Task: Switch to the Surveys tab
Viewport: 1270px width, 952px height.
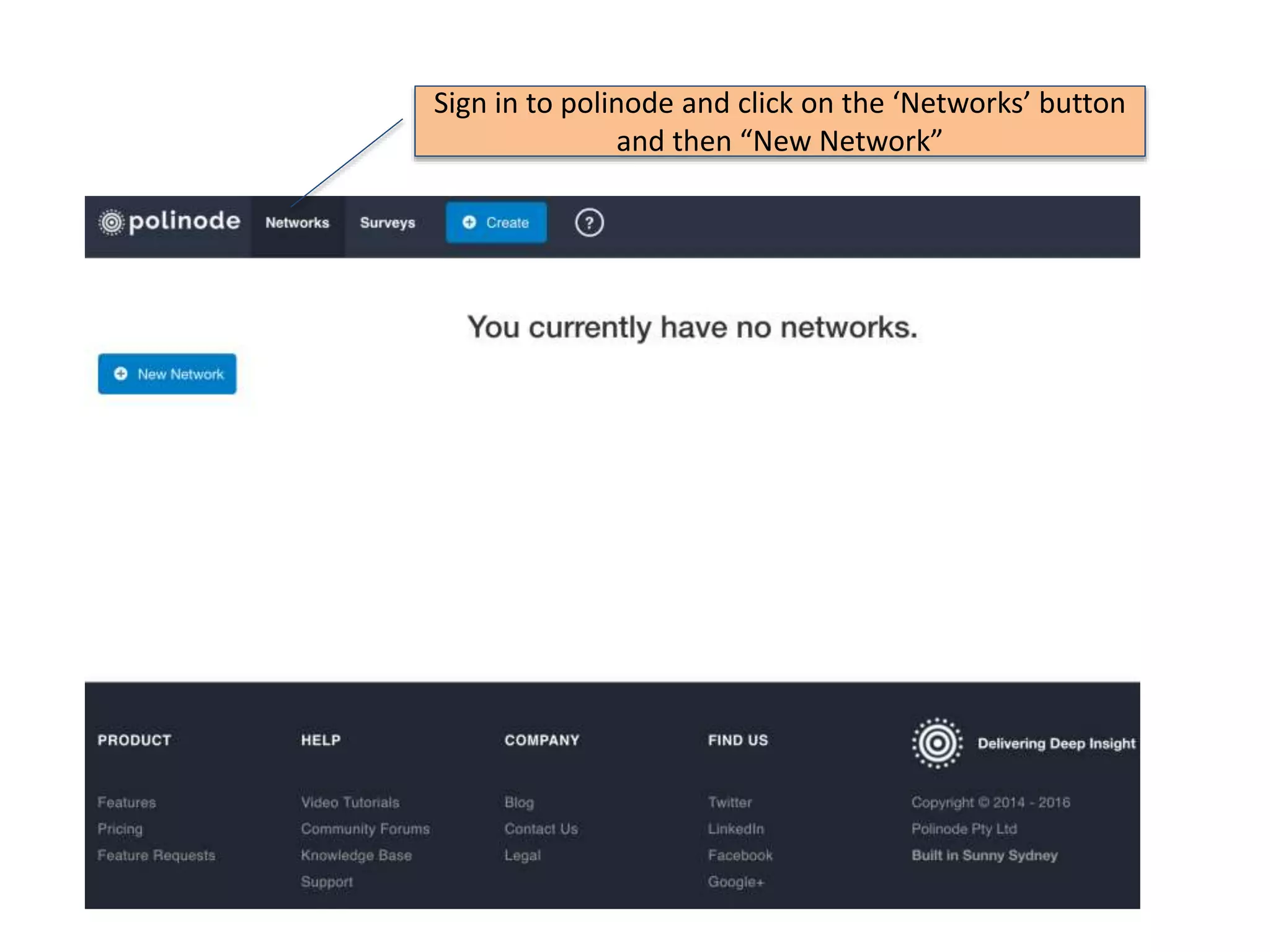Action: 387,223
